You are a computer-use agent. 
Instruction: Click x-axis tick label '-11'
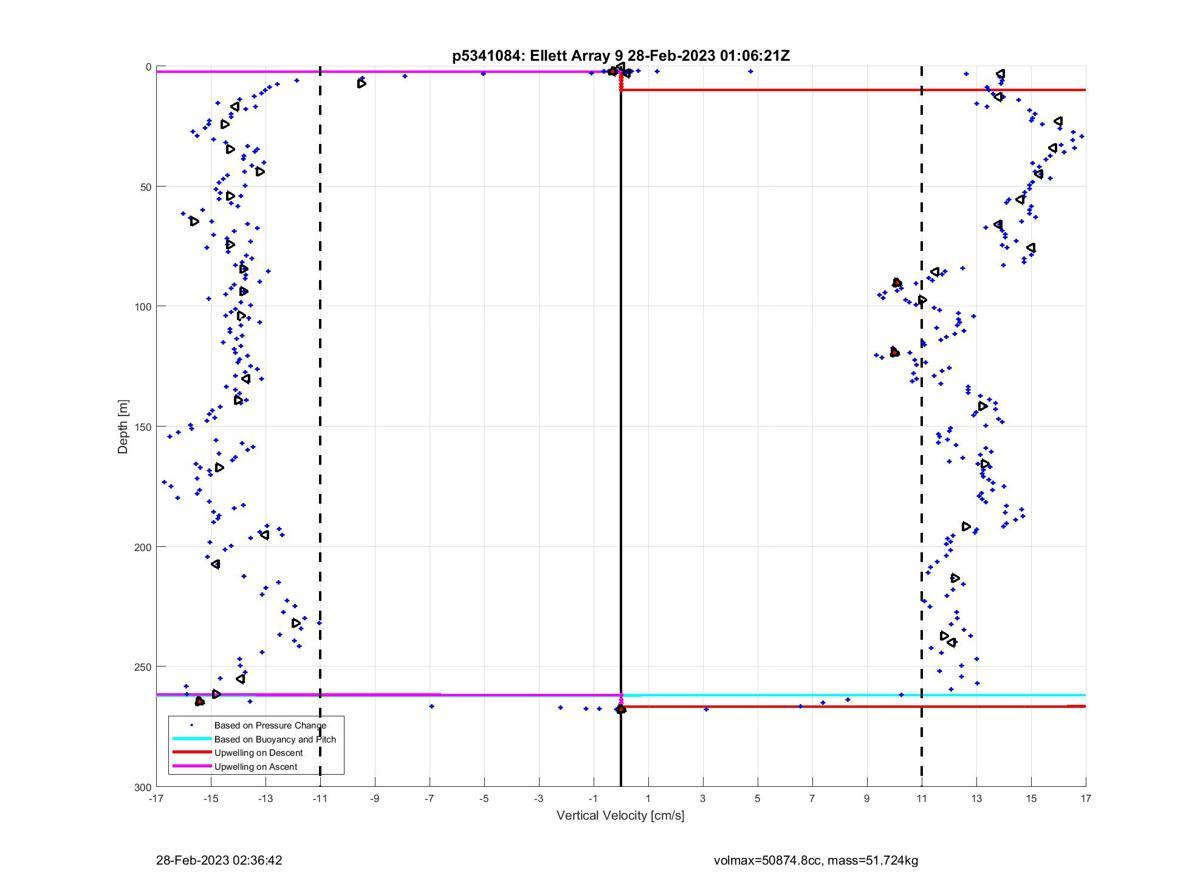(320, 798)
